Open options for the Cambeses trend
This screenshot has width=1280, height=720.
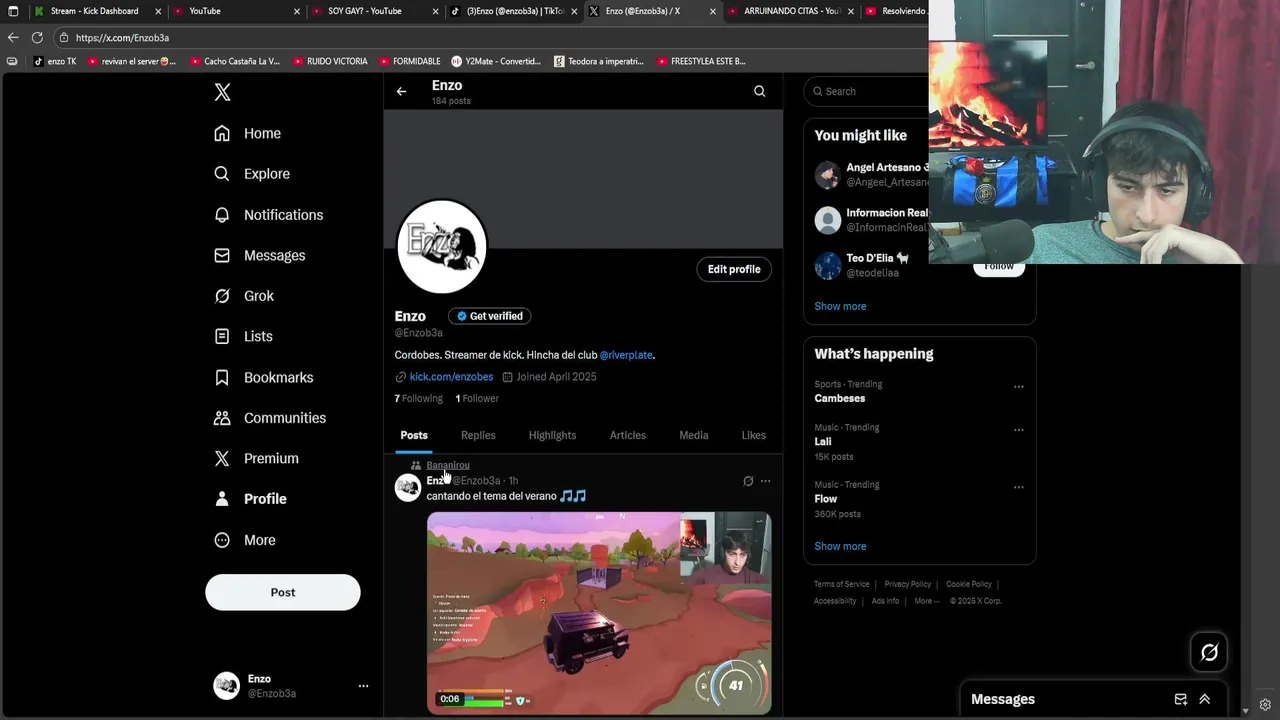coord(1018,387)
